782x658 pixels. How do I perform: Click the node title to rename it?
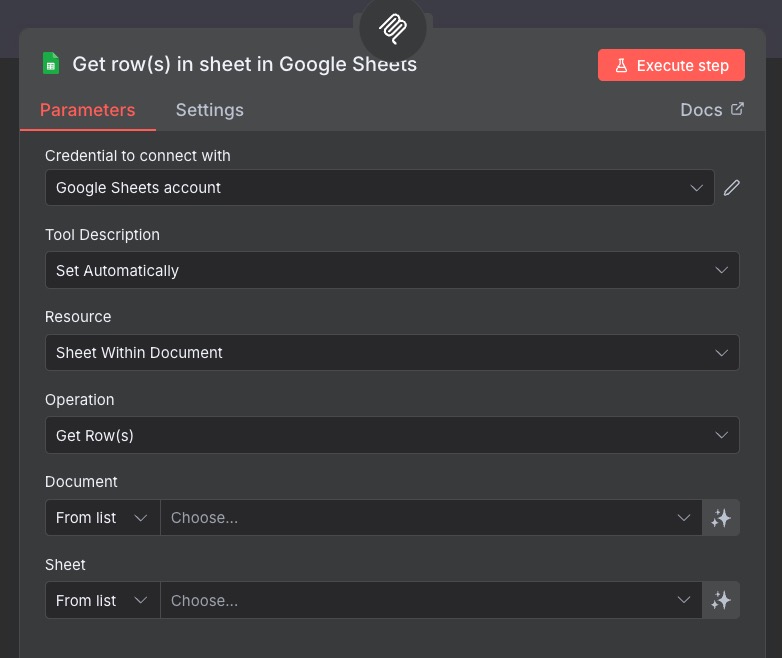[x=244, y=64]
